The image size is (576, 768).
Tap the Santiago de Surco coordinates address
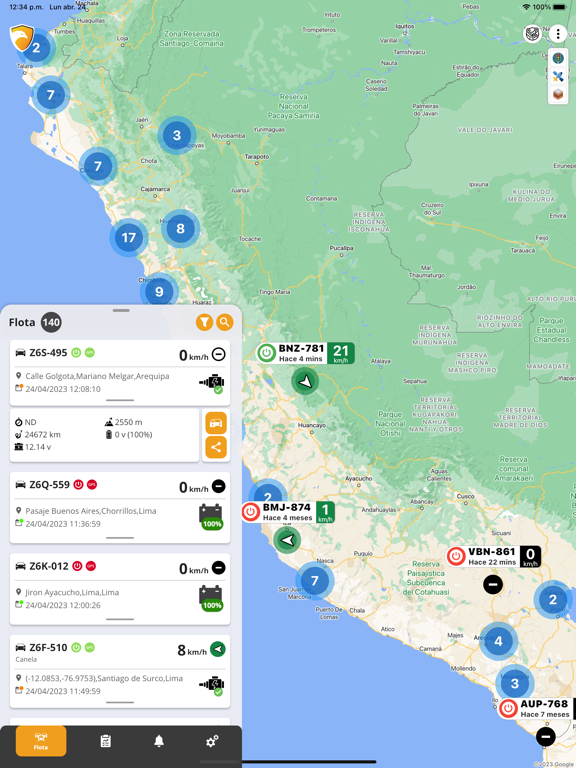pos(104,678)
